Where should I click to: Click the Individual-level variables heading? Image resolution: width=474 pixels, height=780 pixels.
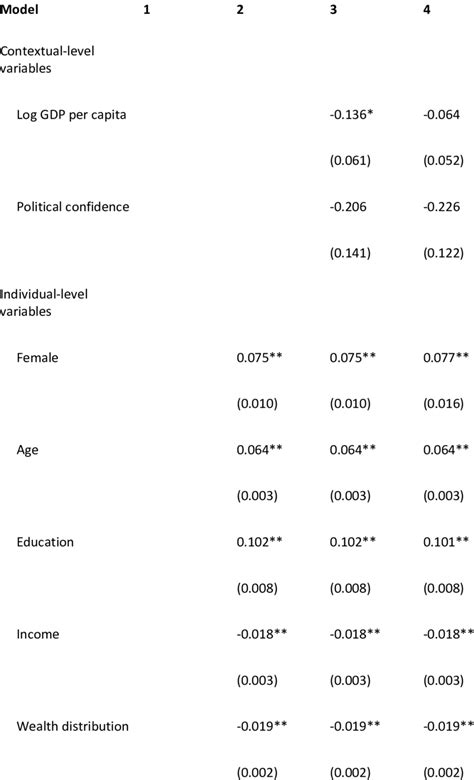tap(44, 302)
